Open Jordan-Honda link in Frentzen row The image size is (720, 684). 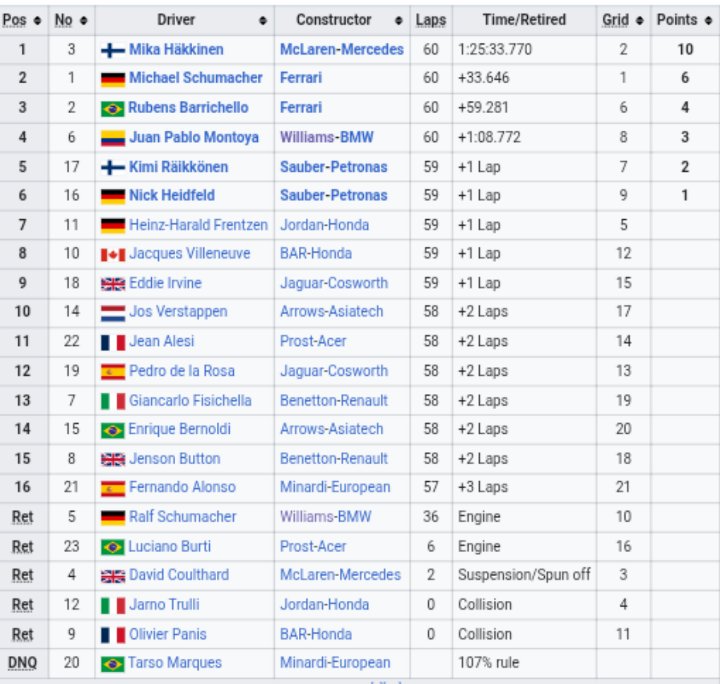tap(325, 225)
